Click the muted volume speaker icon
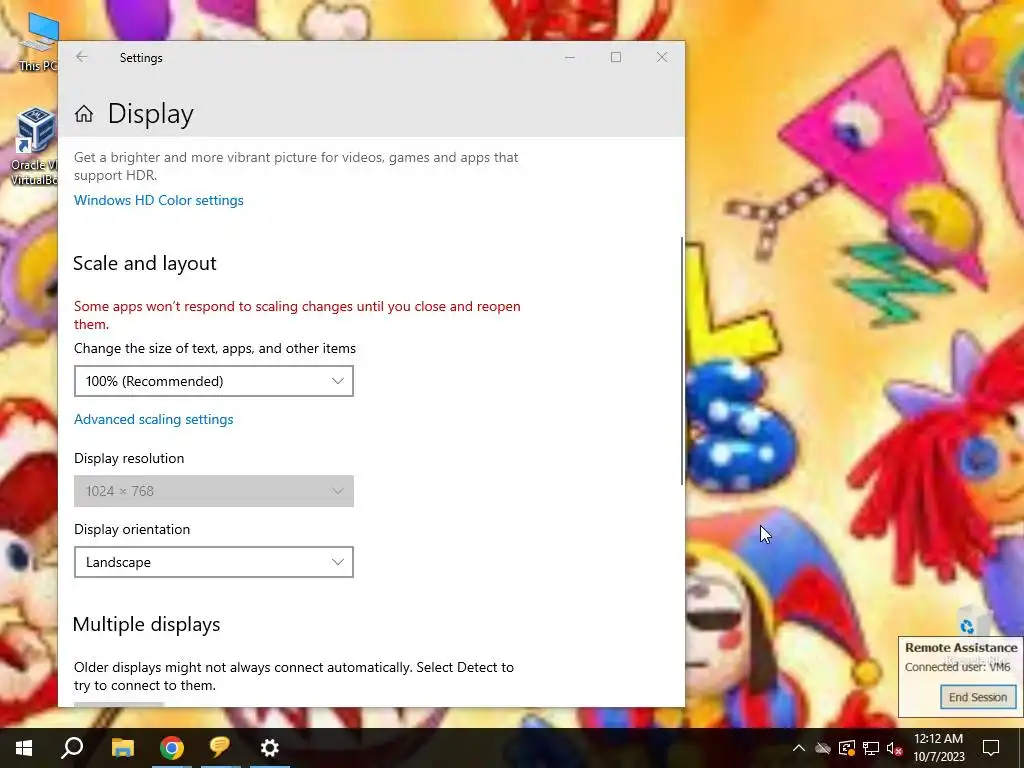 [x=895, y=748]
